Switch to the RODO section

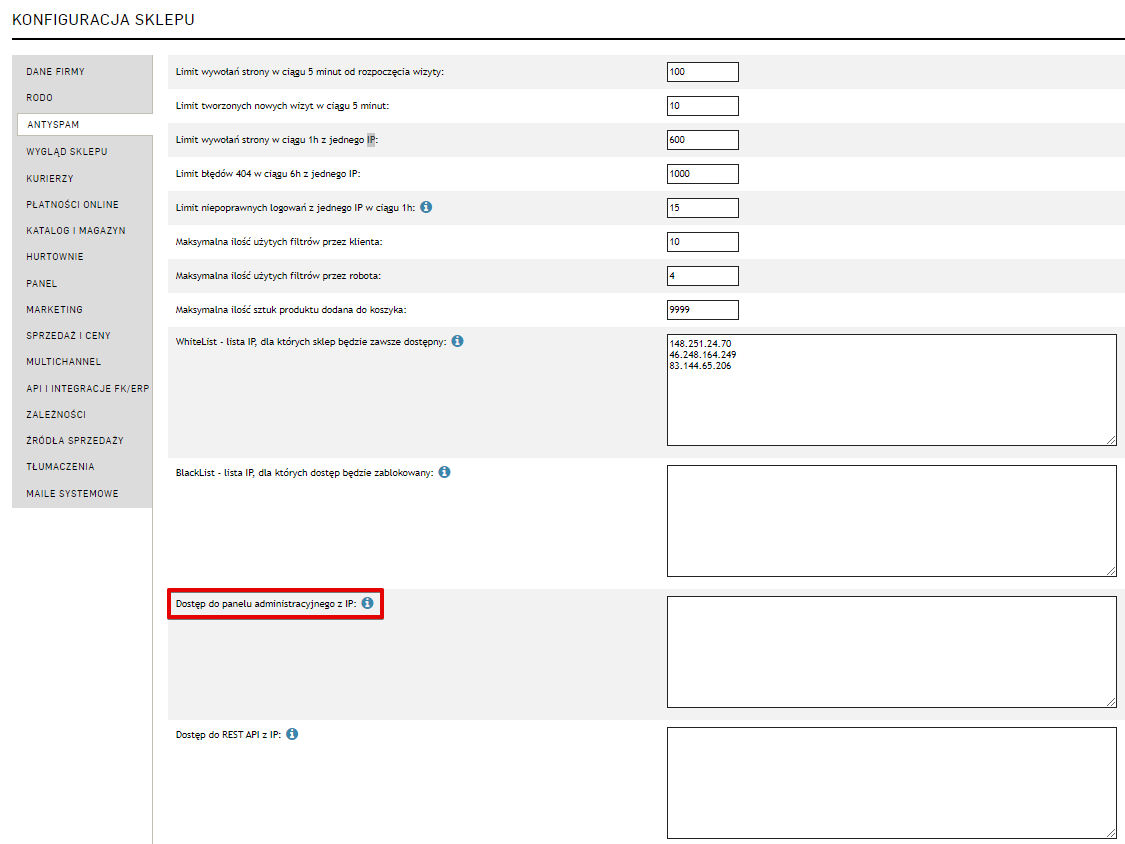40,98
